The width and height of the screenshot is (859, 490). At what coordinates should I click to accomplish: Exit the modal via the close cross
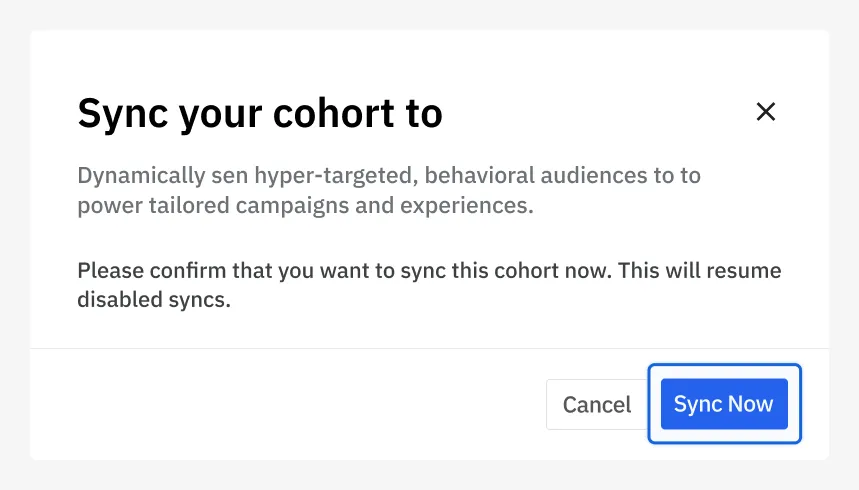click(x=765, y=112)
